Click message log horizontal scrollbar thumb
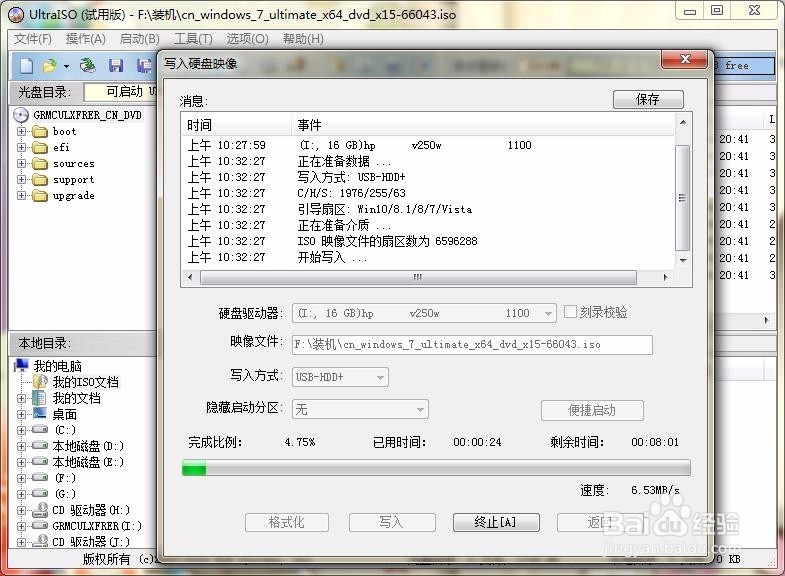Screen dimensions: 785x576 (x=418, y=277)
